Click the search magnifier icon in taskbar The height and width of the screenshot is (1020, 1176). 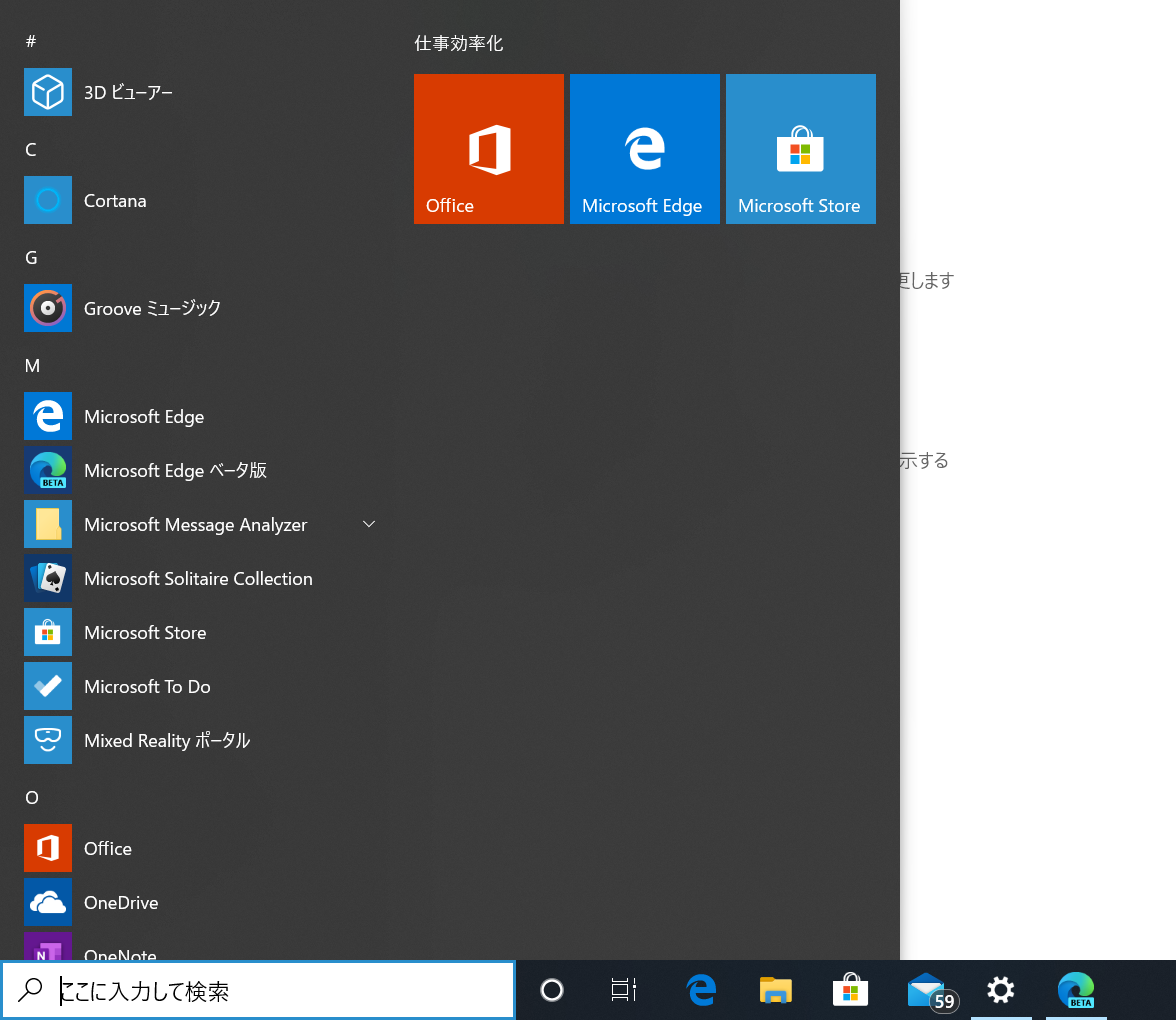30,990
